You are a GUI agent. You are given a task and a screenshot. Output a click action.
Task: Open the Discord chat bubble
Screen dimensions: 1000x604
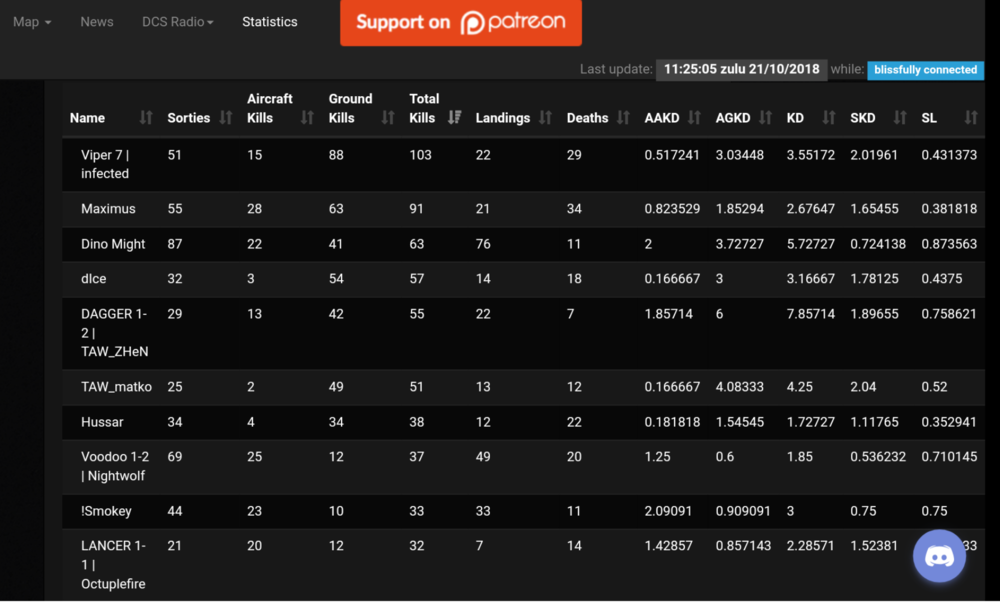click(x=939, y=556)
